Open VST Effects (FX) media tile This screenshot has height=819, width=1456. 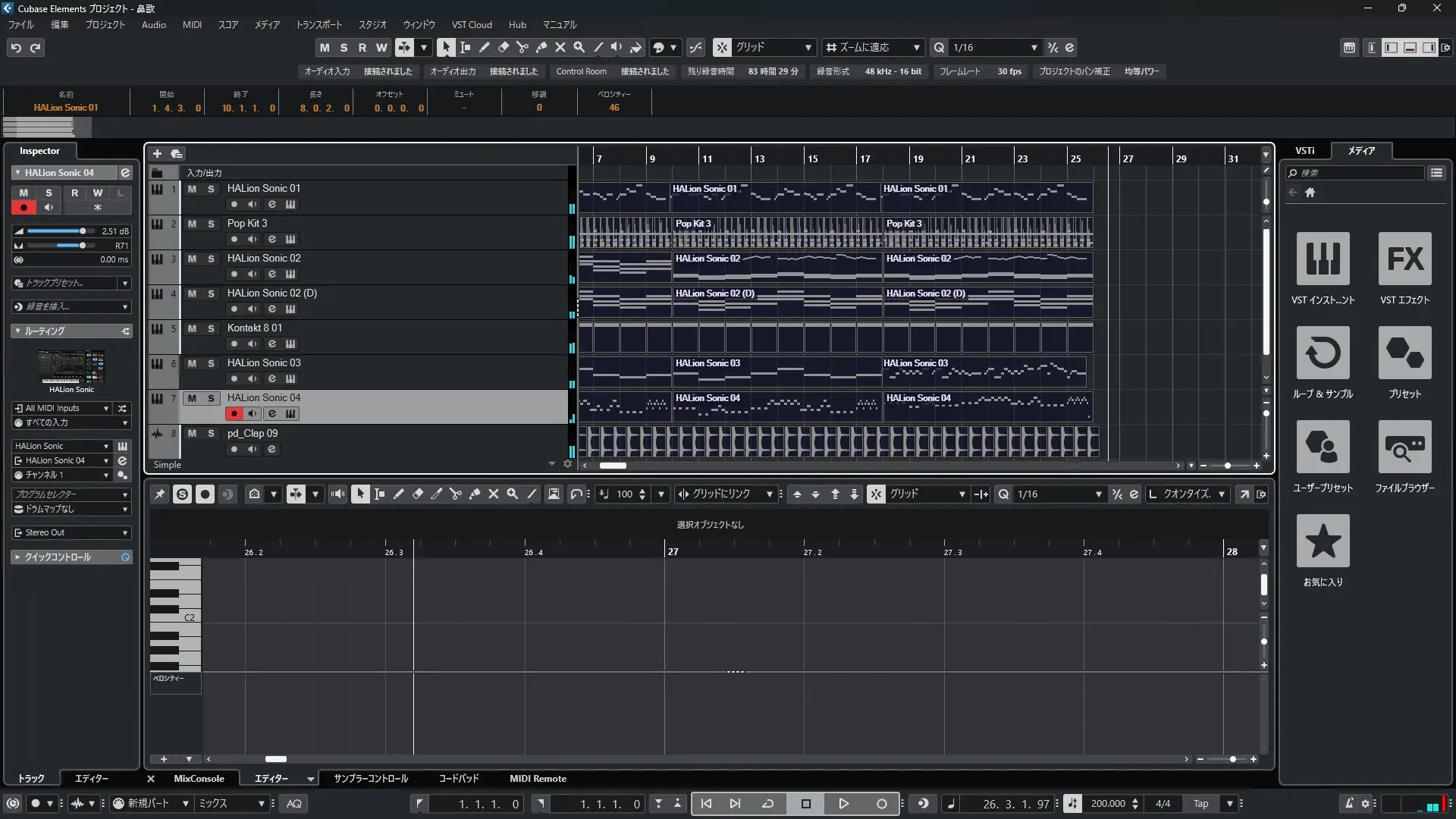[1404, 259]
